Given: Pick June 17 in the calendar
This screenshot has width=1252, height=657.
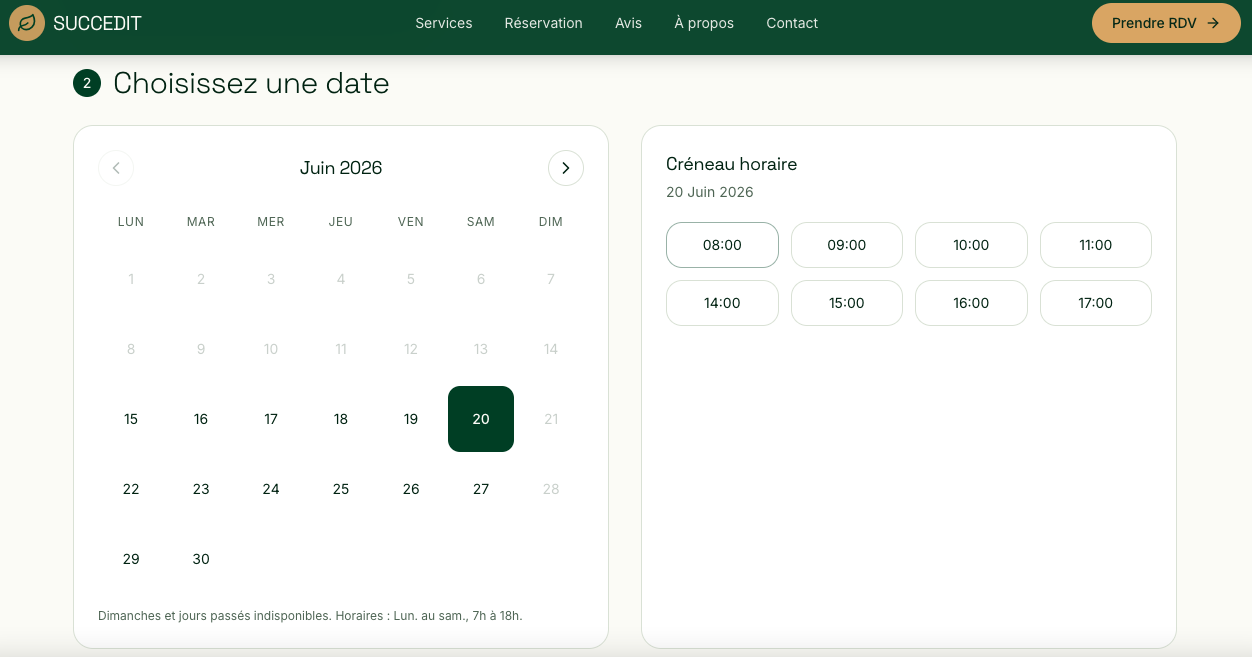Looking at the screenshot, I should [271, 419].
